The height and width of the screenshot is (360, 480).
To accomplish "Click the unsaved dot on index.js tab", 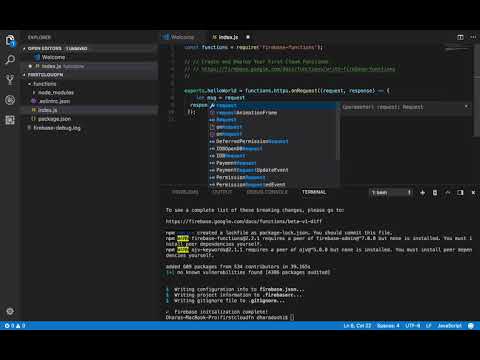I will [248, 37].
